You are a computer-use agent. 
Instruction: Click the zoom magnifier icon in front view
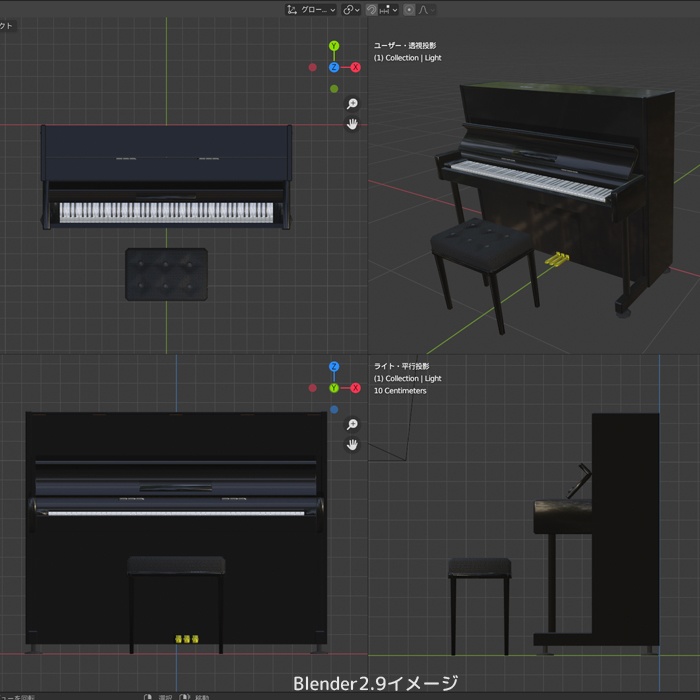[352, 424]
